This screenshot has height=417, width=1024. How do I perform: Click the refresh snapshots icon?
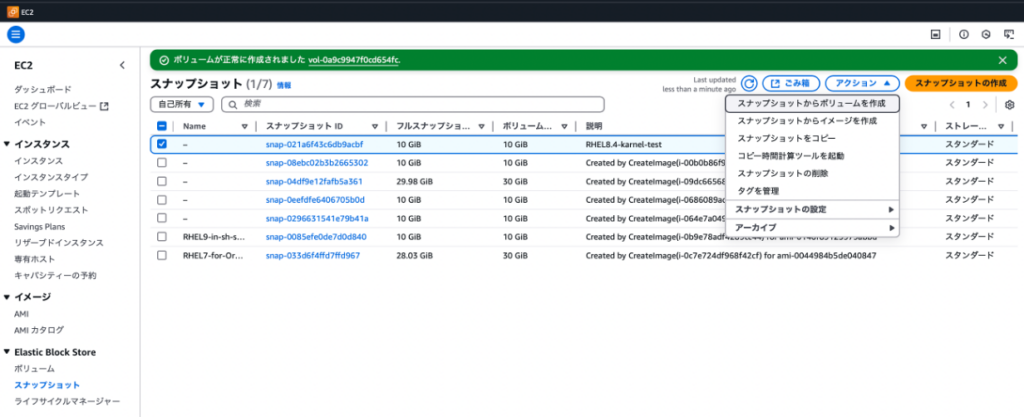tap(749, 84)
